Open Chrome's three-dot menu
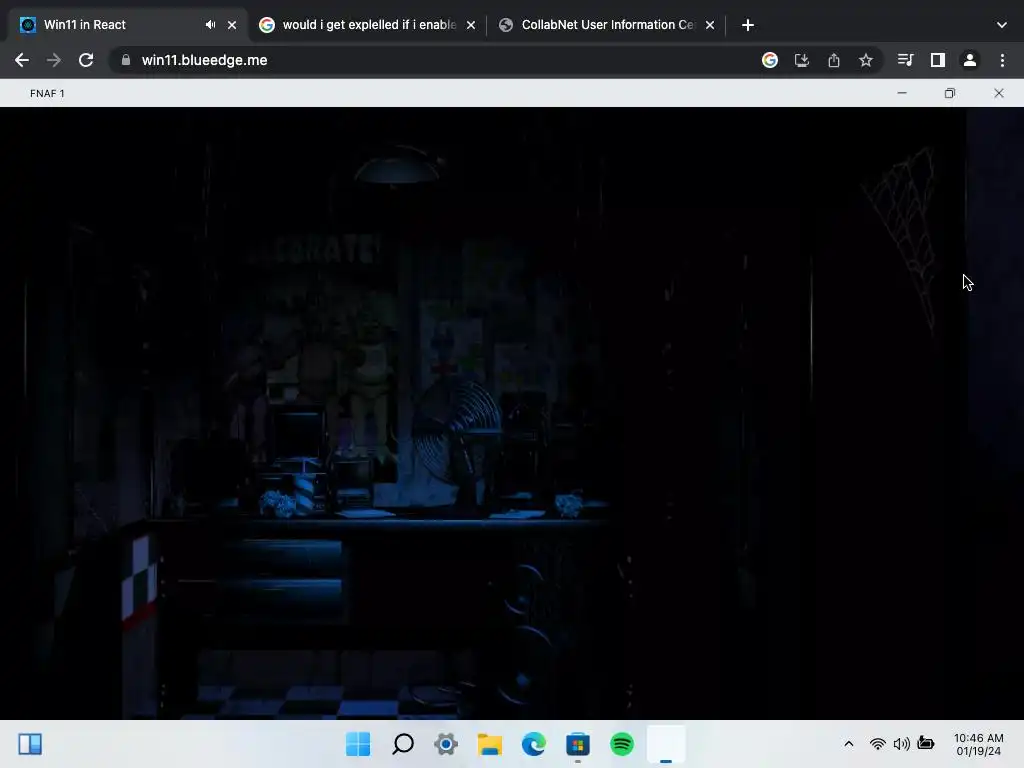The height and width of the screenshot is (768, 1024). tap(1002, 60)
